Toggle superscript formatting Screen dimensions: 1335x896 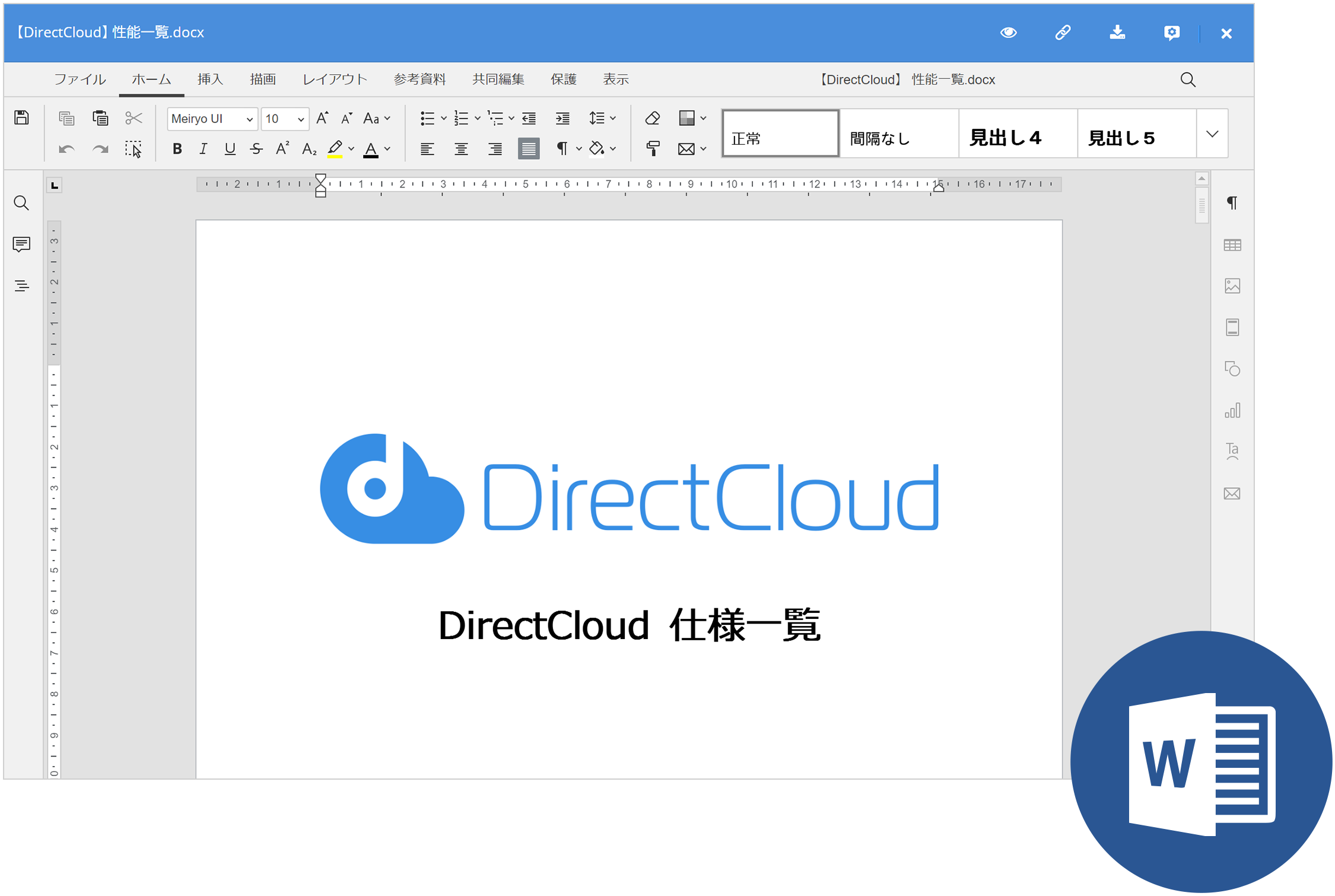282,148
